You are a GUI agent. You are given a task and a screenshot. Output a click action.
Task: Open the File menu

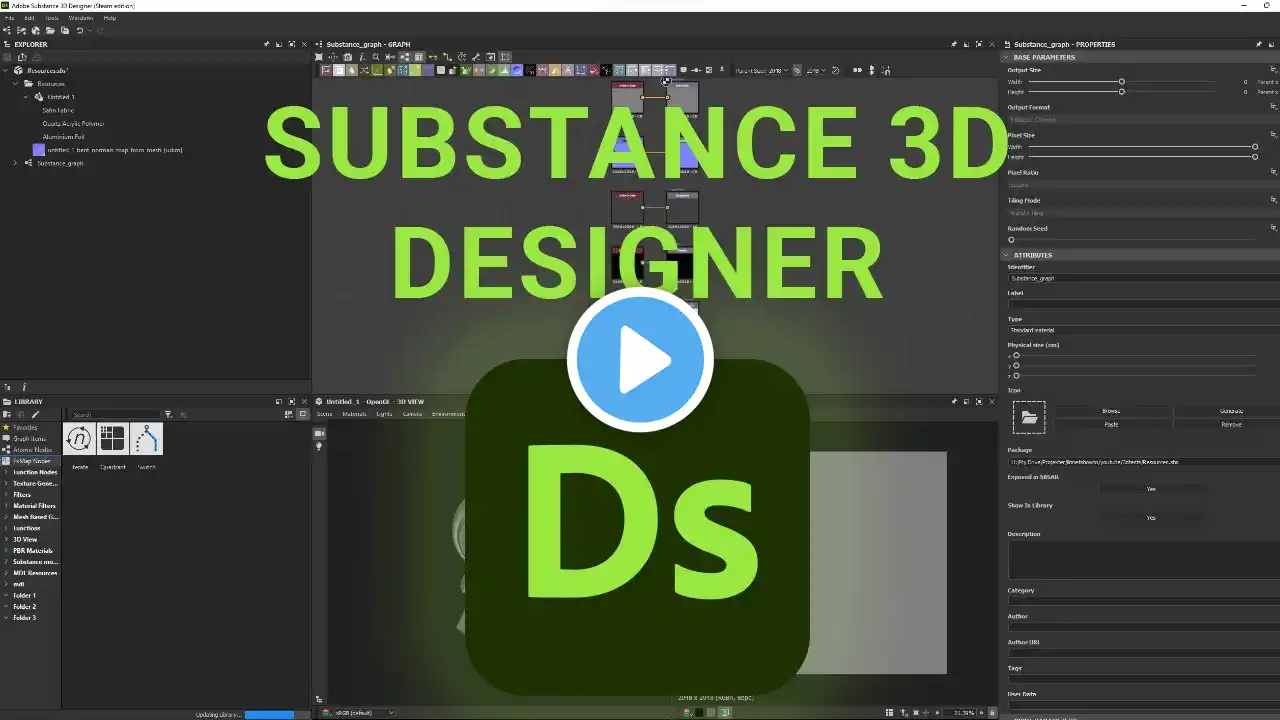click(x=10, y=18)
